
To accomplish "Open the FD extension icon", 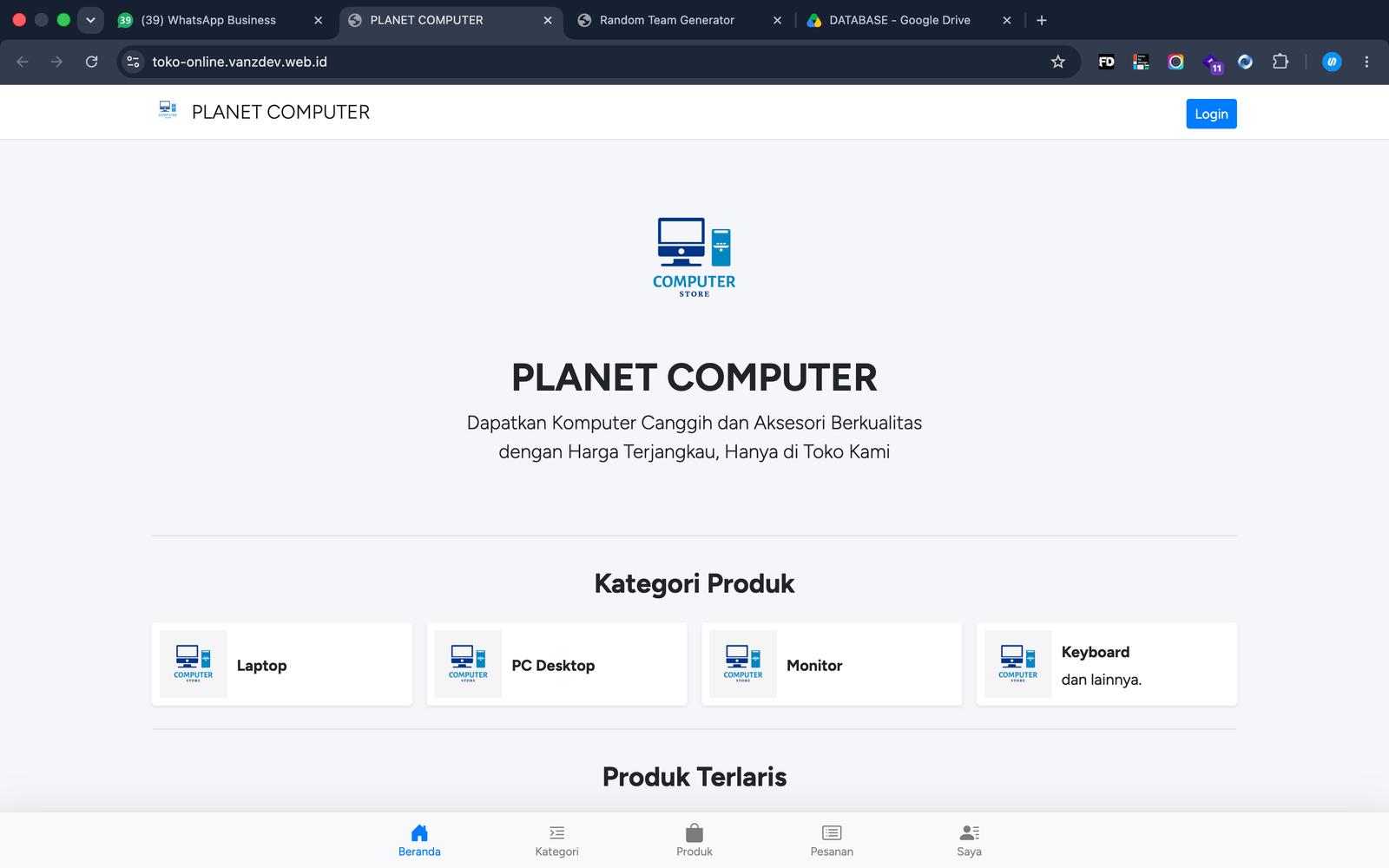I will coord(1106,62).
